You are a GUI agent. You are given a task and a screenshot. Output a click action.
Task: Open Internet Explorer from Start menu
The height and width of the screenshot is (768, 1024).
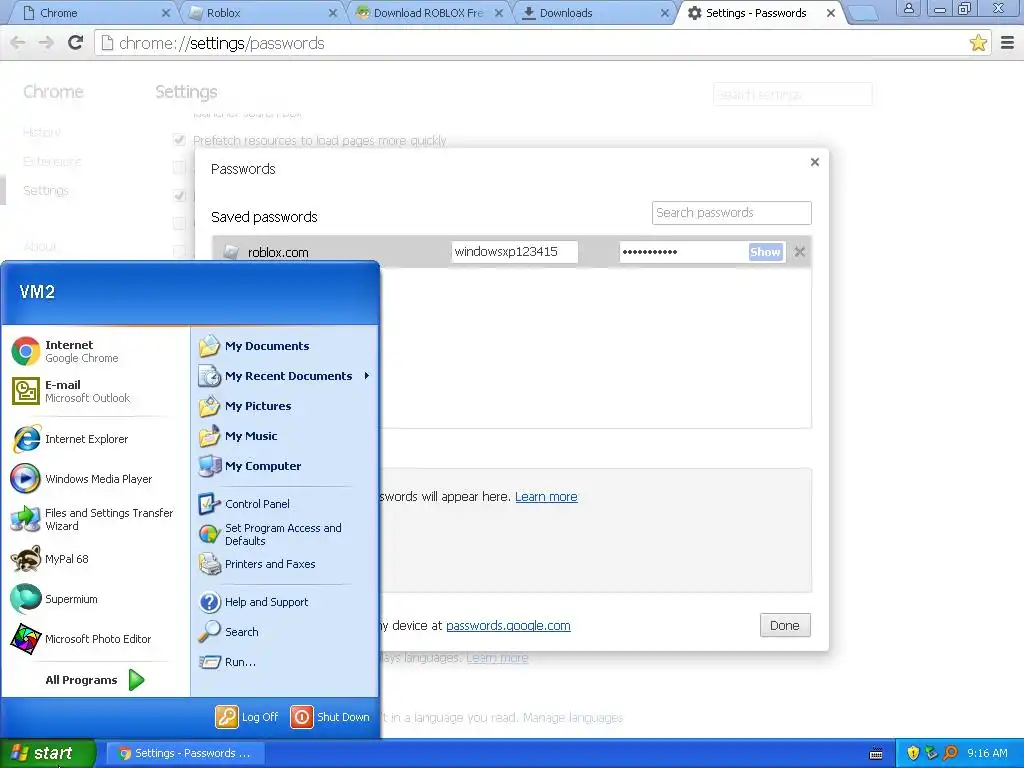point(70,439)
